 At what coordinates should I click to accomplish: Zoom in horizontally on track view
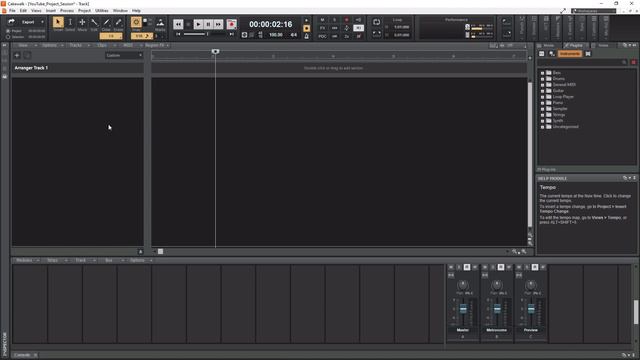(x=524, y=252)
